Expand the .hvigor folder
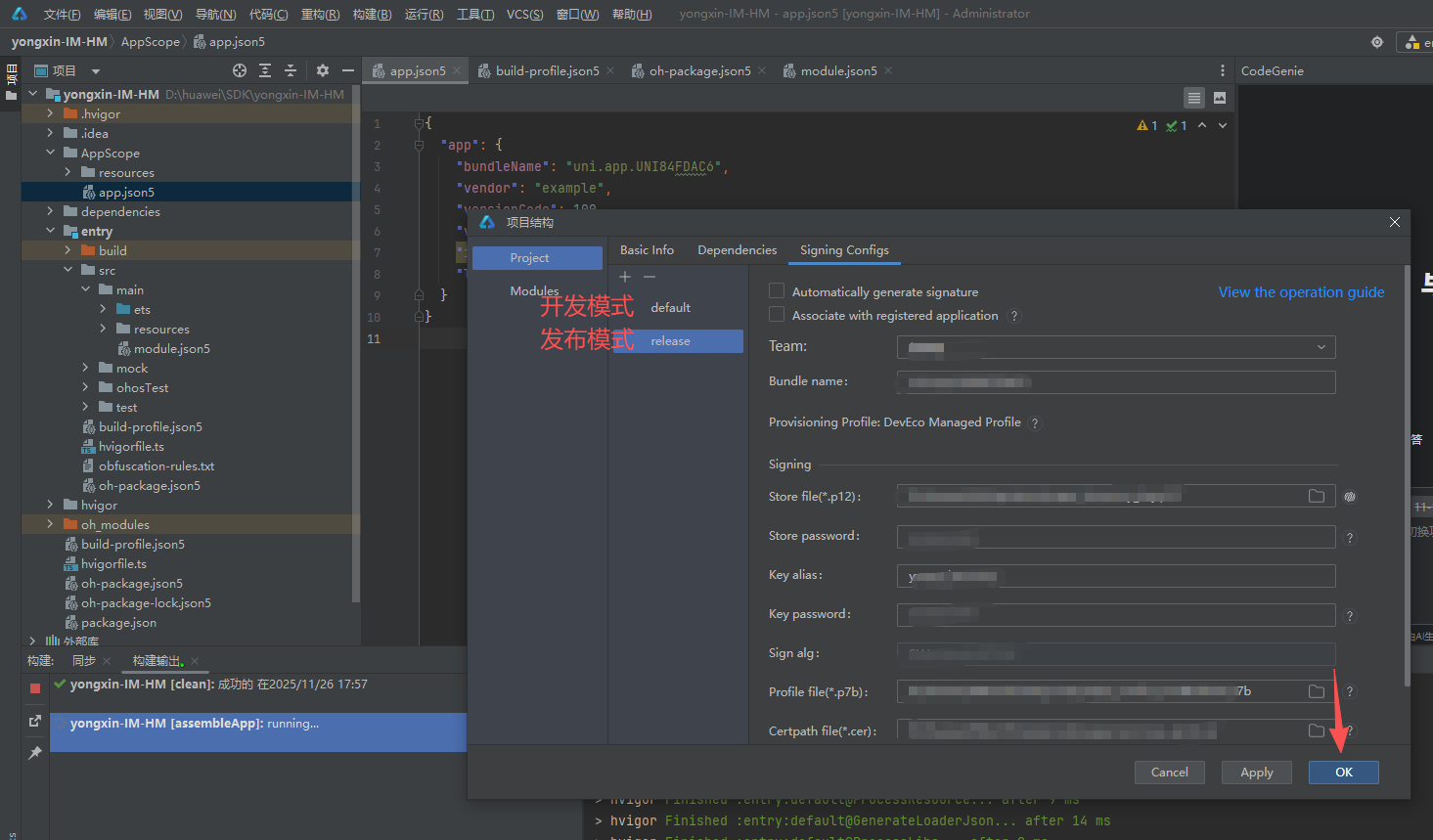The height and width of the screenshot is (840, 1433). tap(50, 113)
